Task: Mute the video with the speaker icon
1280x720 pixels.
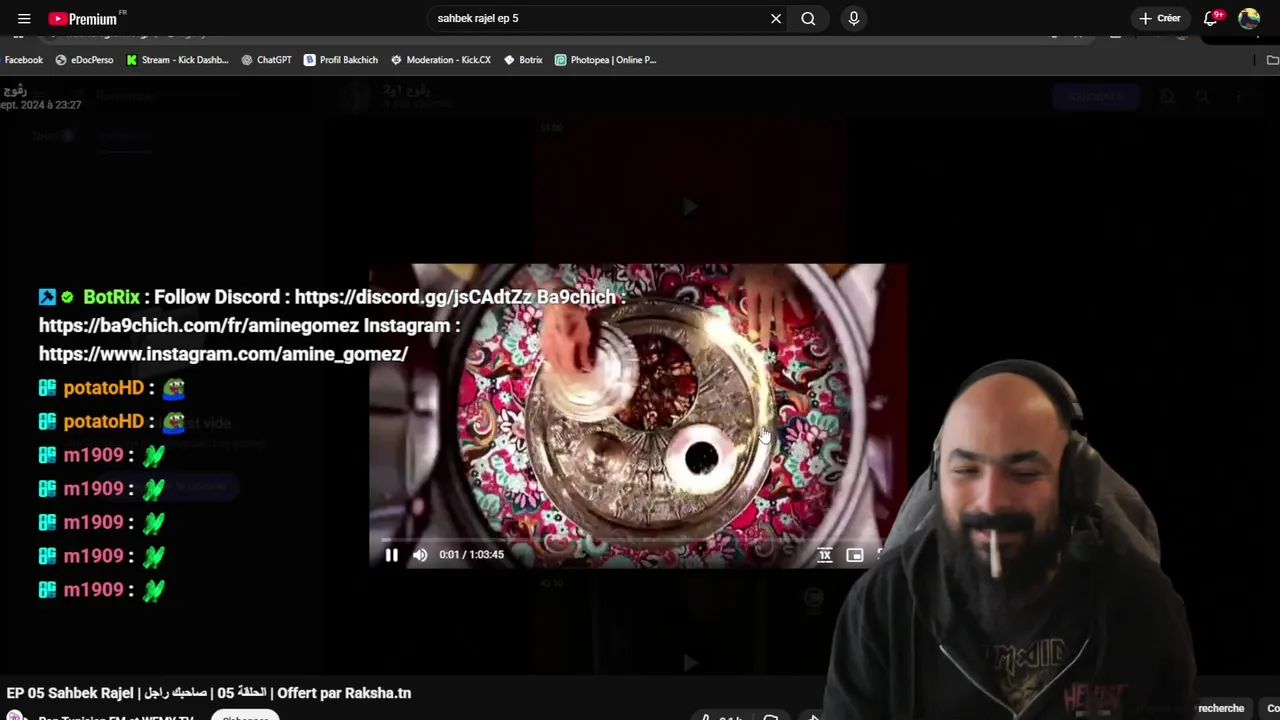Action: 420,555
